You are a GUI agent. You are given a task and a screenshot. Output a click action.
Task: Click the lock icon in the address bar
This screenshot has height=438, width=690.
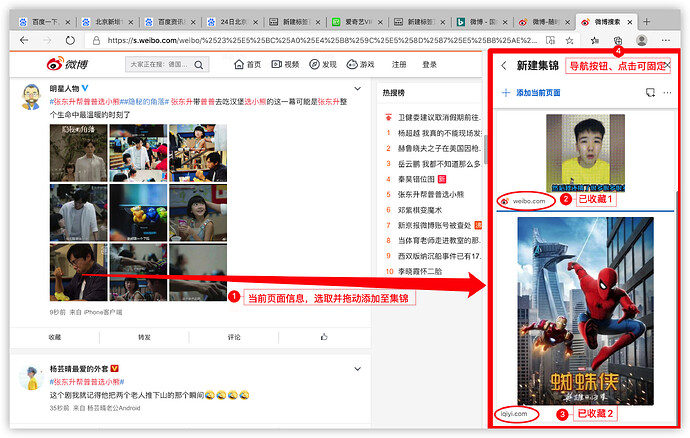click(96, 40)
